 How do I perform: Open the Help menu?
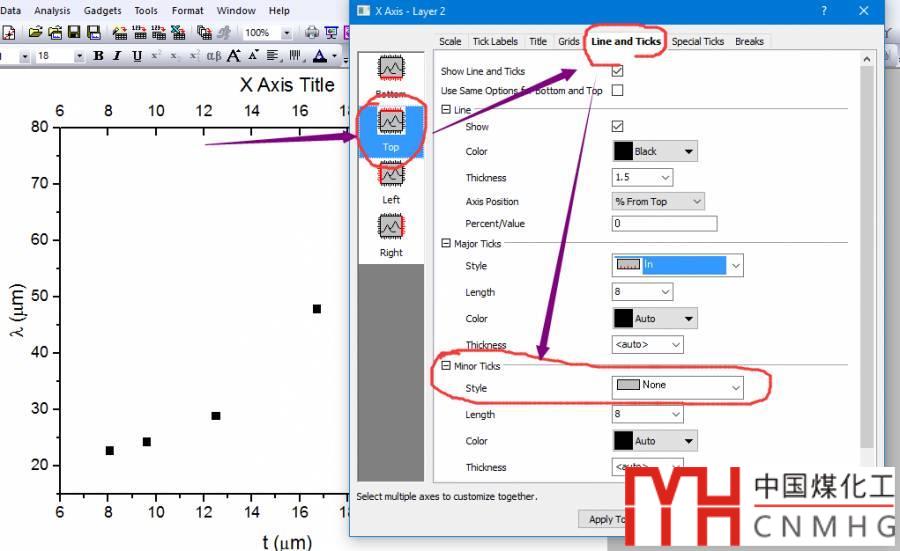click(279, 10)
